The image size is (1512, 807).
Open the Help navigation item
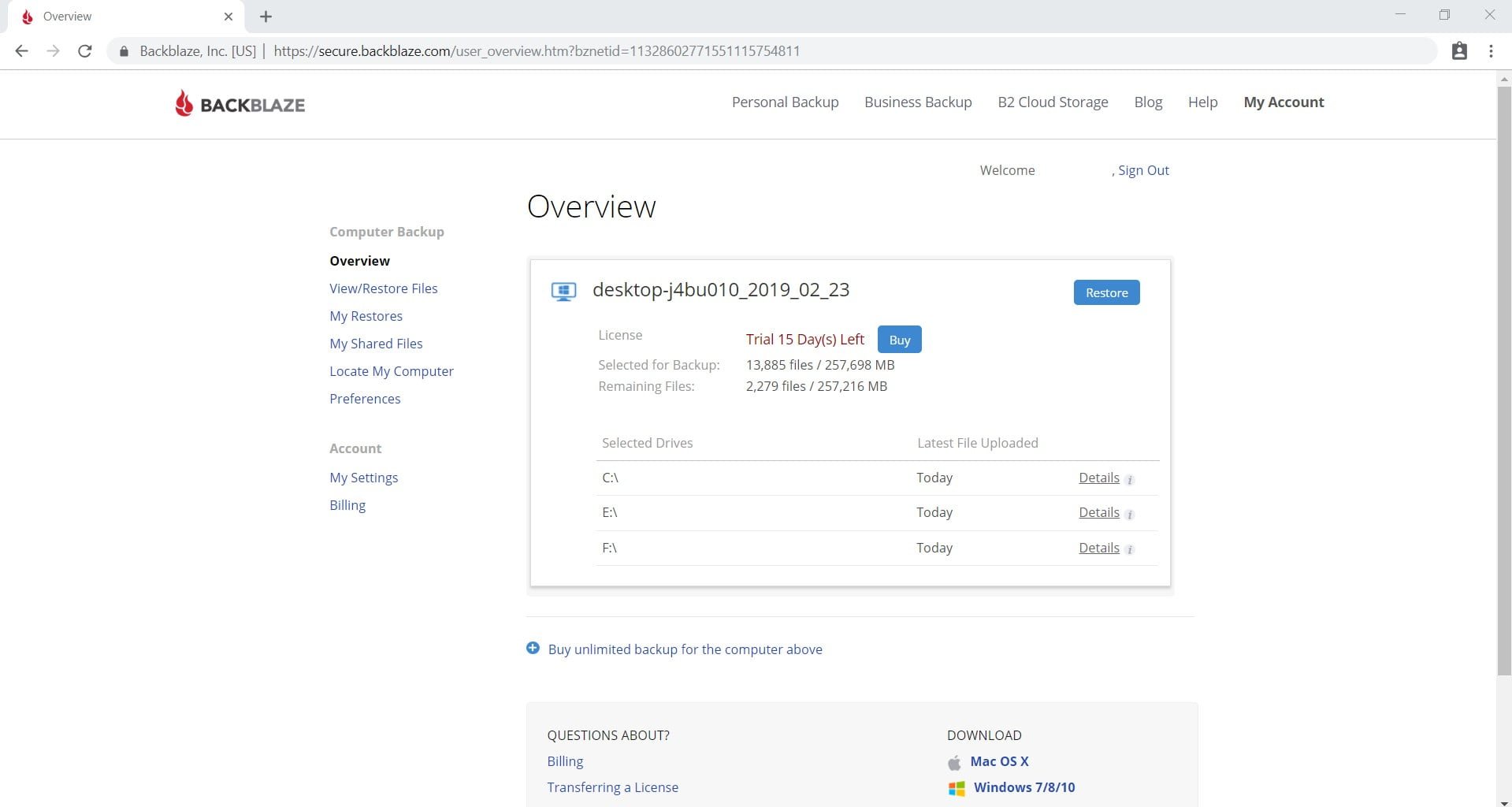[1202, 102]
